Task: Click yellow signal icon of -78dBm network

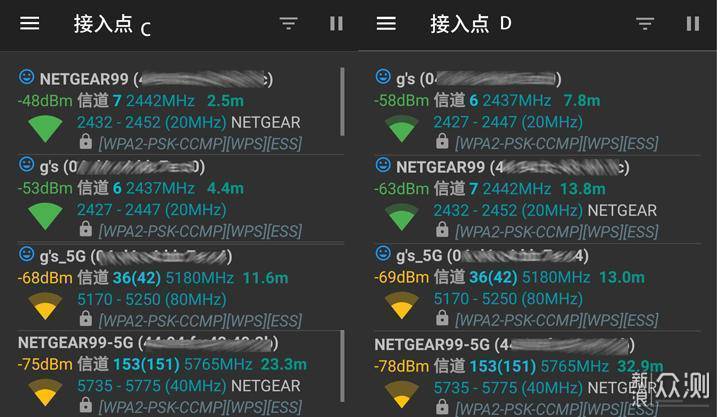Action: [x=402, y=395]
